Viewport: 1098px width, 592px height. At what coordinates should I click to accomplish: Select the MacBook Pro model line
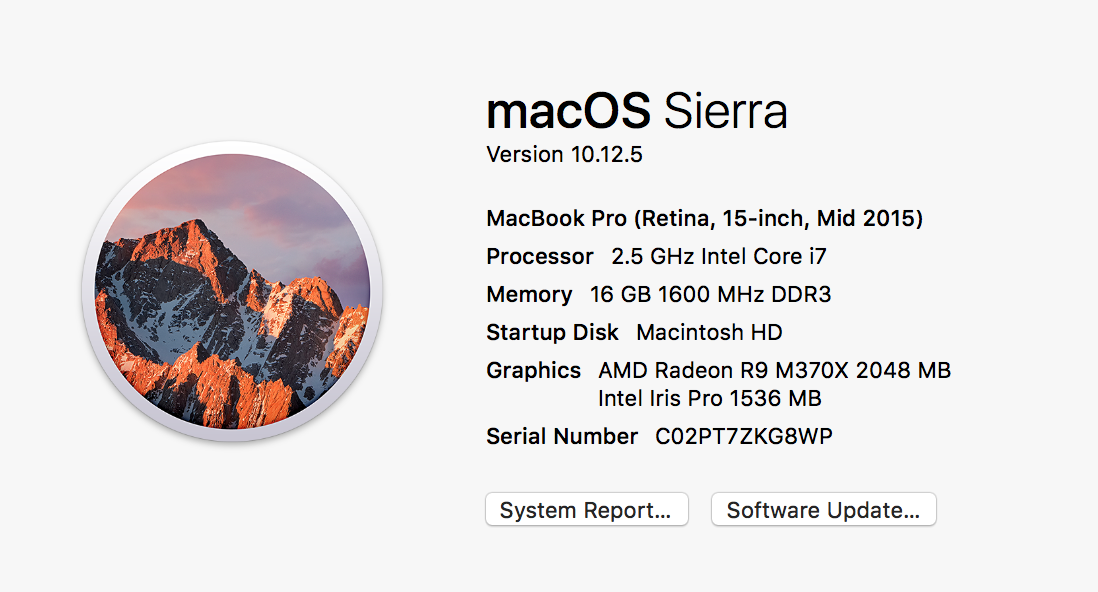pos(704,219)
